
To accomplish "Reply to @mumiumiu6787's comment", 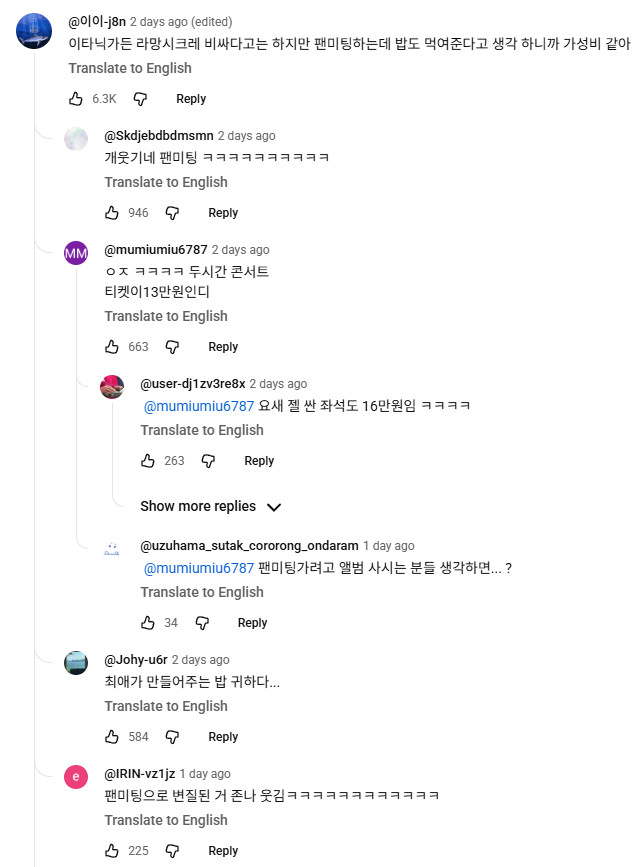I will (x=223, y=347).
